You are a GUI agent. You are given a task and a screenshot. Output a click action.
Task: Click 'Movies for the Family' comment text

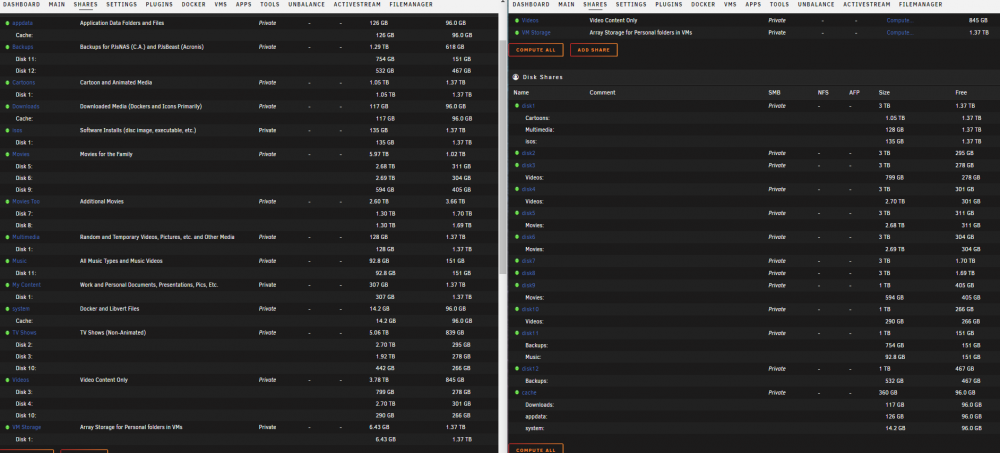106,154
